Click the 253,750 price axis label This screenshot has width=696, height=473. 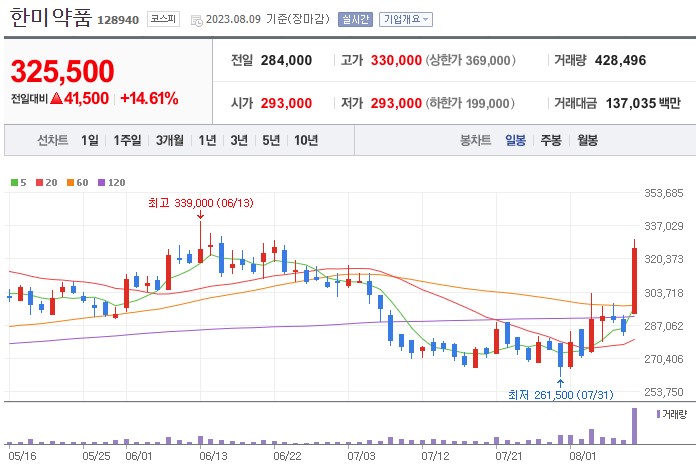(x=664, y=392)
